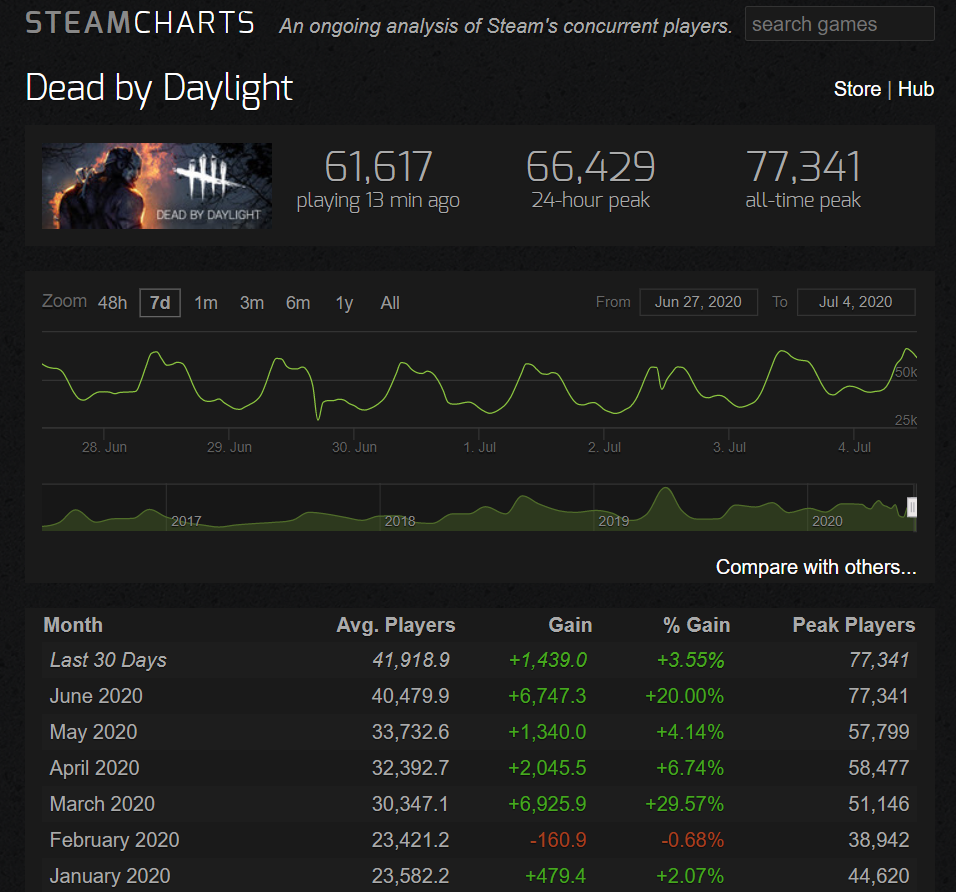Click the STEAMCHARTS logo
Image resolution: width=956 pixels, height=892 pixels.
(x=140, y=23)
